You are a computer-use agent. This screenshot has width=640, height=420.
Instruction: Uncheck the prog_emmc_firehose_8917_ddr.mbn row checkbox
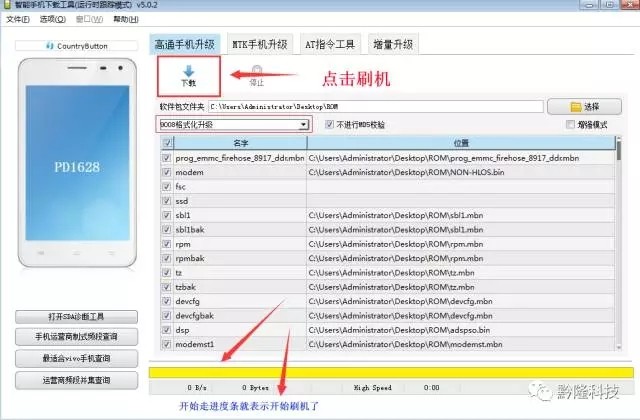click(167, 158)
